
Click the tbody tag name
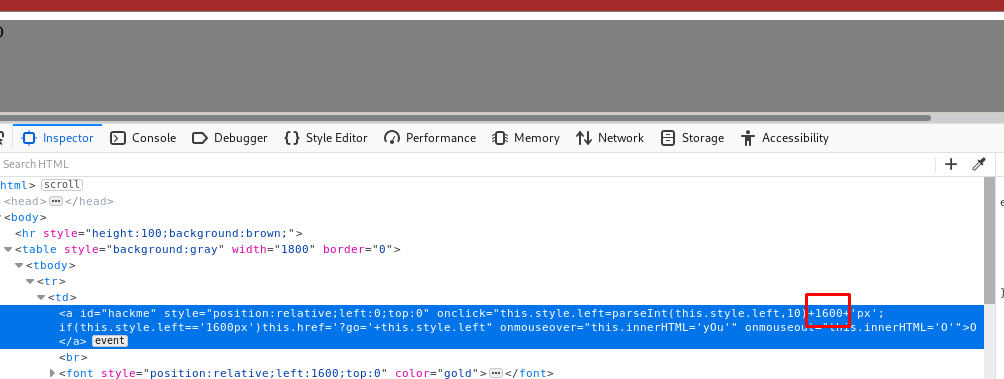point(51,265)
